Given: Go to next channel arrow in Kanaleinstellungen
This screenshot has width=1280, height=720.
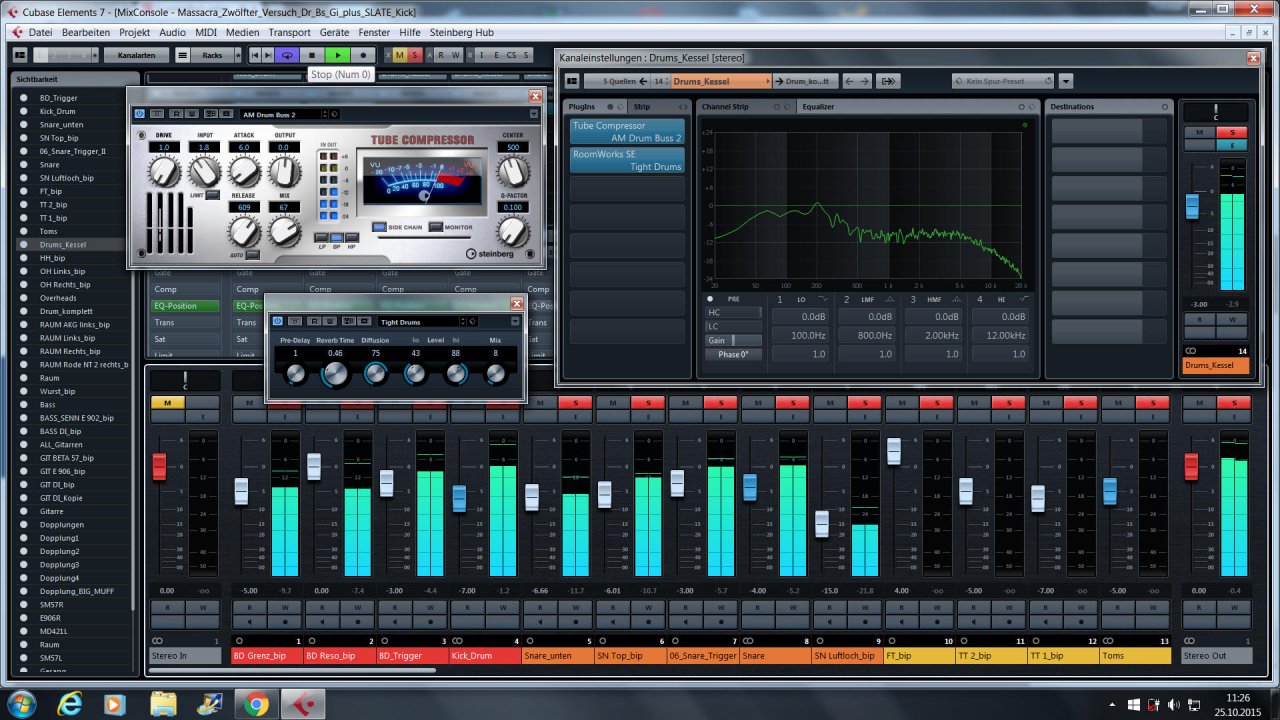Looking at the screenshot, I should pos(865,81).
